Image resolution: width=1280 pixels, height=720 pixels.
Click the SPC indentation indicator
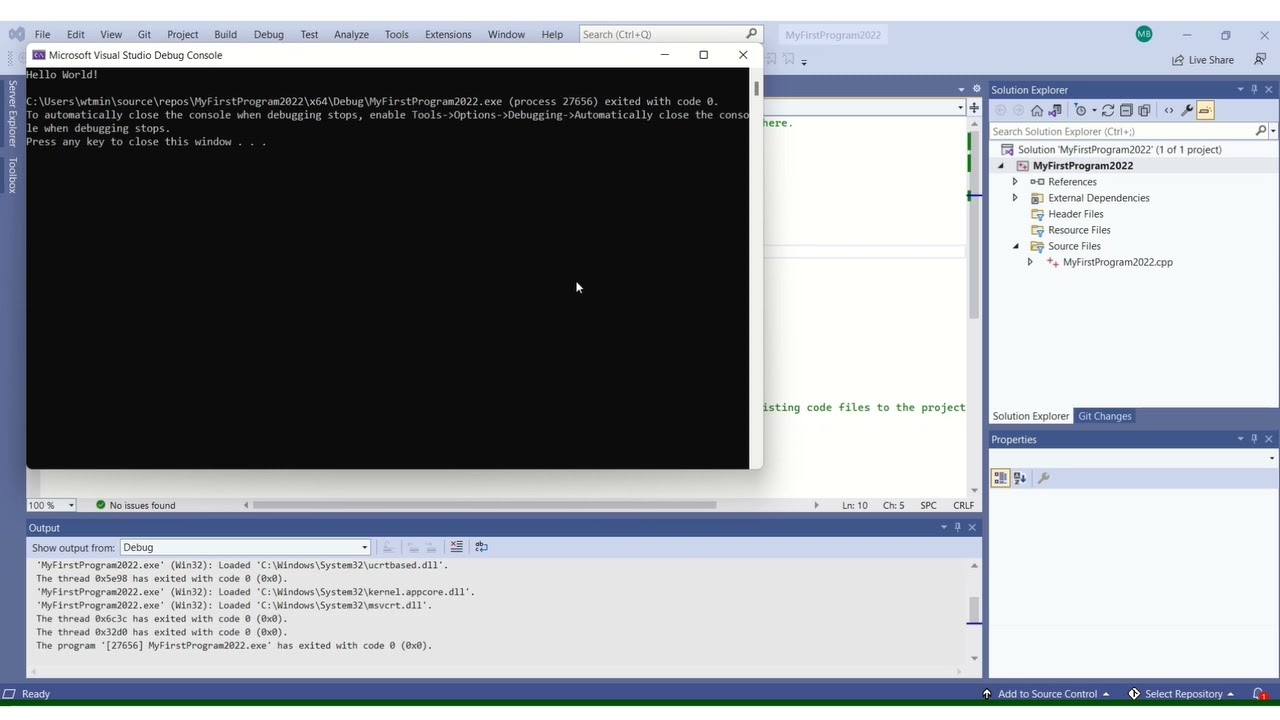pos(928,505)
